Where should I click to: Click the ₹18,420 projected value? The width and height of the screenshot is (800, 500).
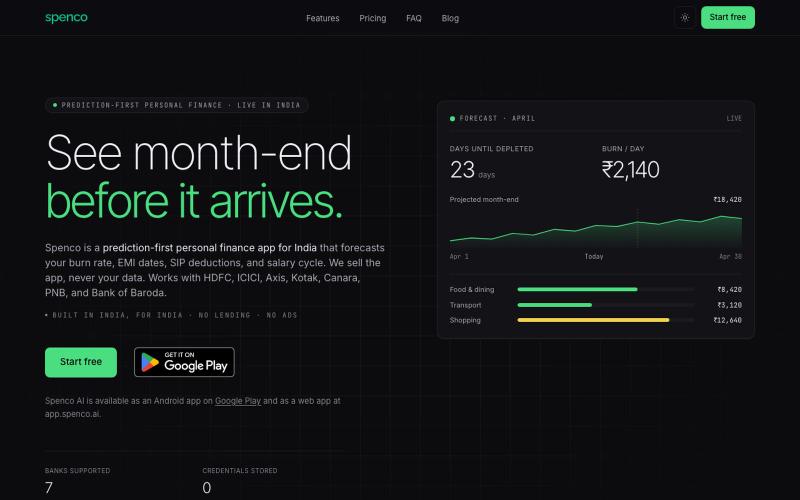click(727, 199)
